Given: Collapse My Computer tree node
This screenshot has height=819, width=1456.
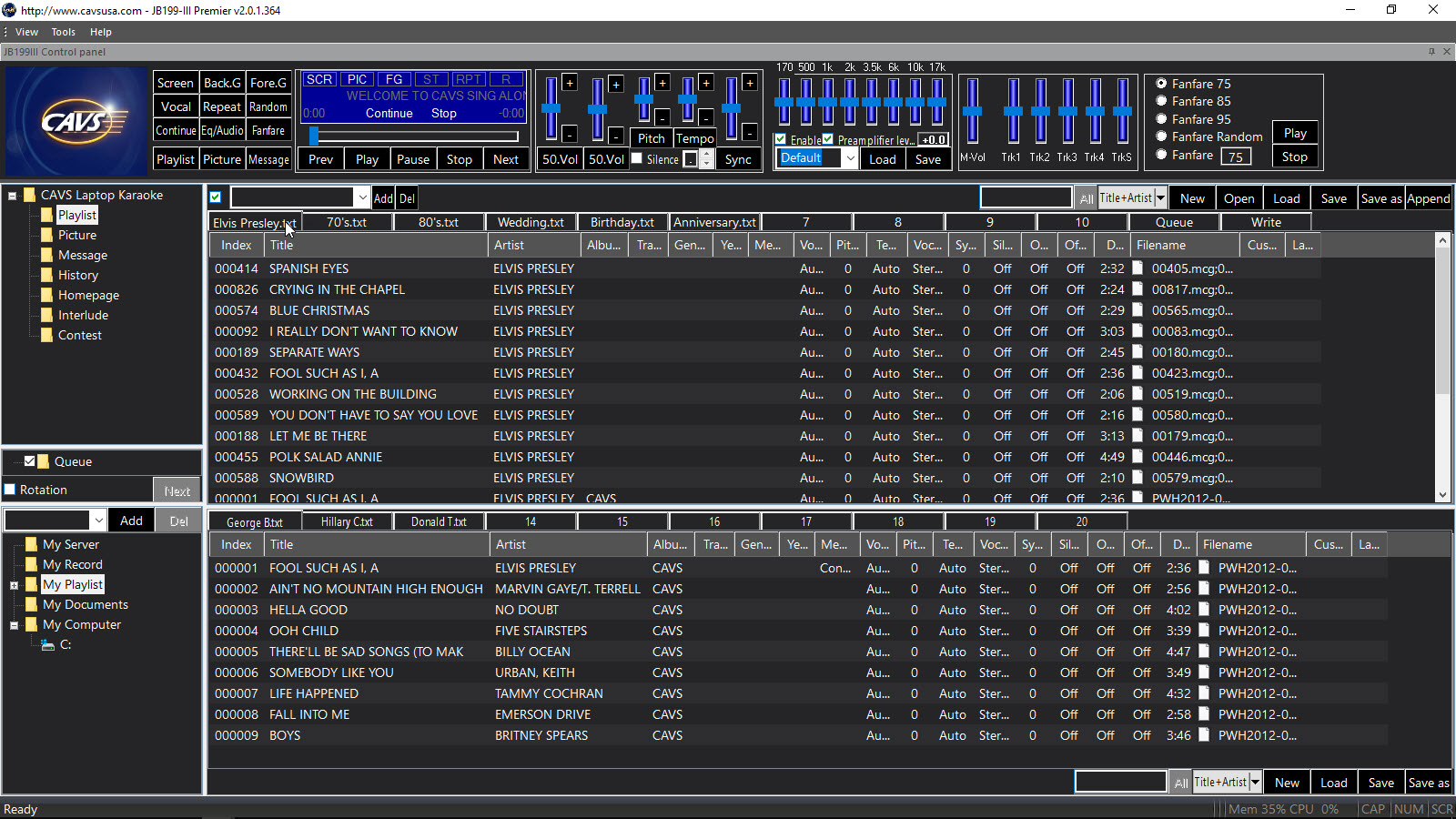Looking at the screenshot, I should (x=15, y=625).
